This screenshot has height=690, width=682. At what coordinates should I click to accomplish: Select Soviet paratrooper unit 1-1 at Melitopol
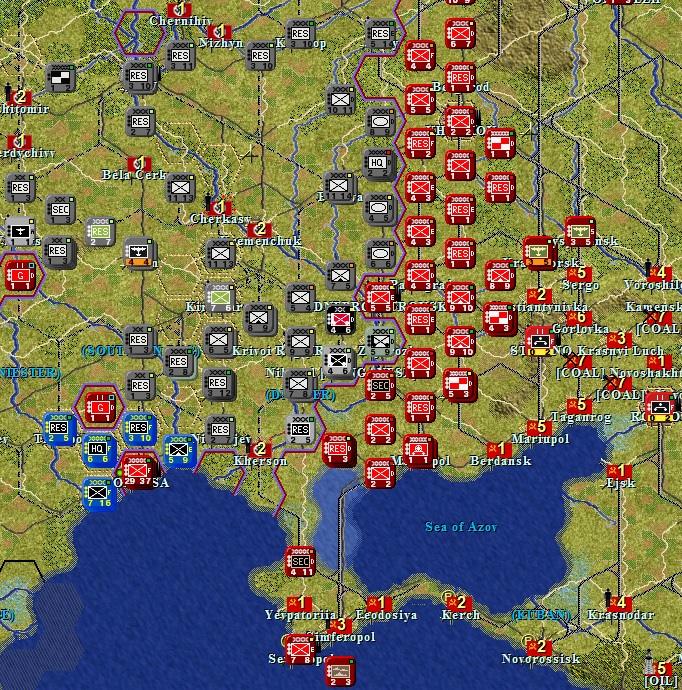pos(419,451)
